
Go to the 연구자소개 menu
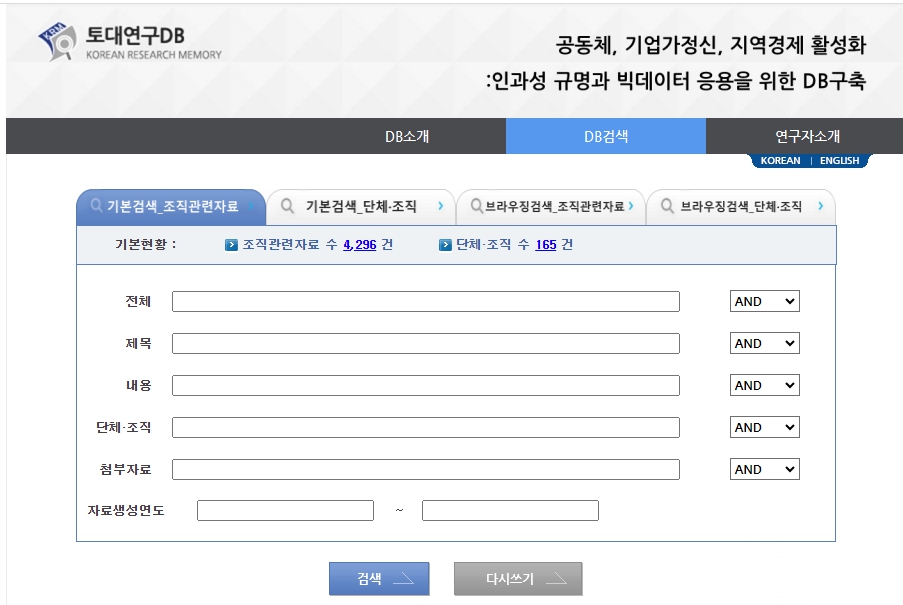(x=807, y=137)
